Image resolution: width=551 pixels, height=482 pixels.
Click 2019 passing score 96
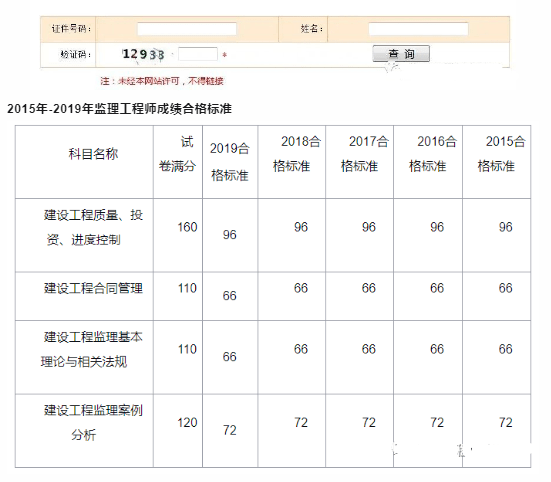pos(230,235)
